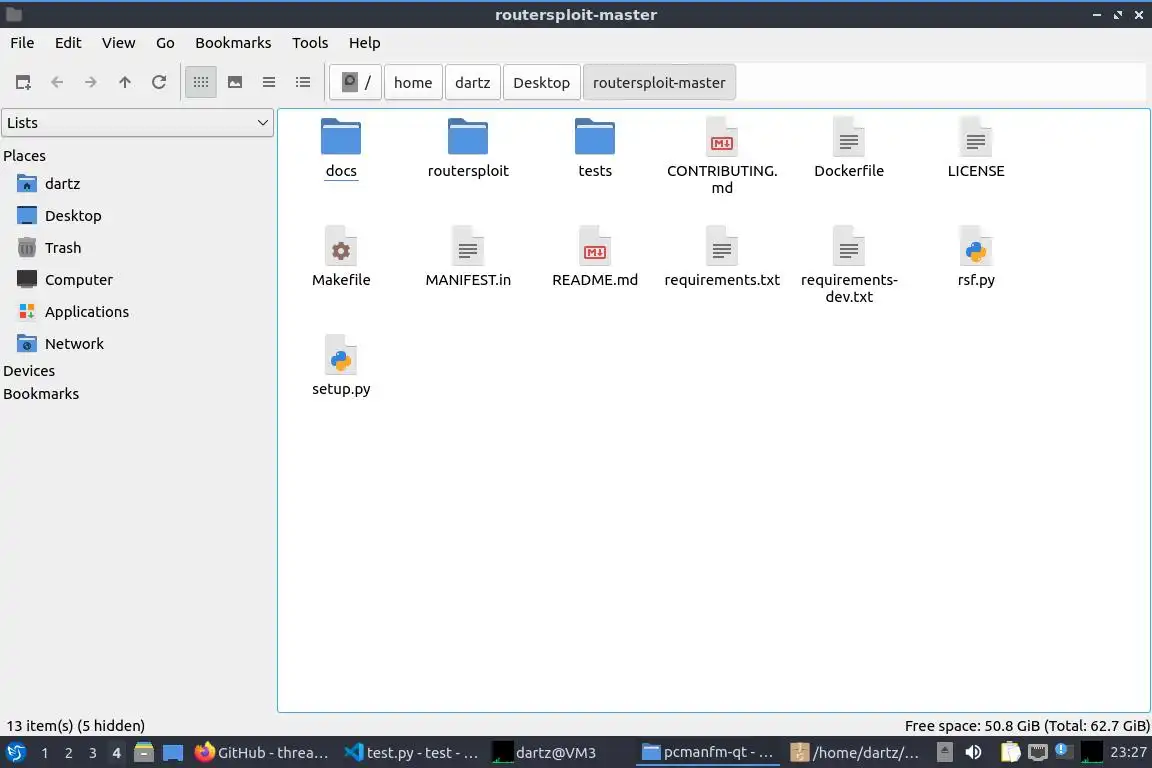Open the volume control in tray
This screenshot has width=1152, height=768.
tap(973, 753)
